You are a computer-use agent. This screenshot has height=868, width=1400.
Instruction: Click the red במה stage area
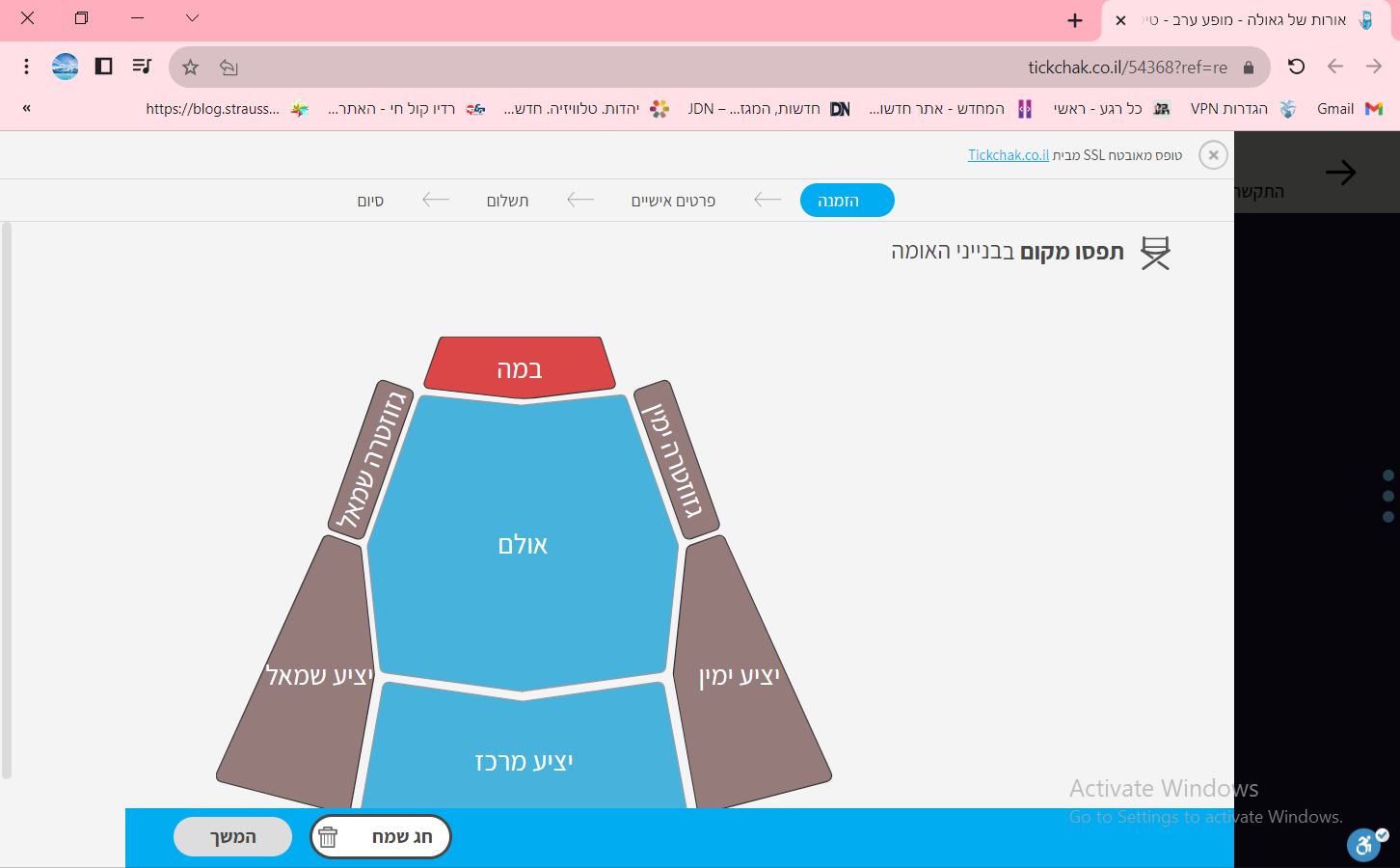pos(520,367)
